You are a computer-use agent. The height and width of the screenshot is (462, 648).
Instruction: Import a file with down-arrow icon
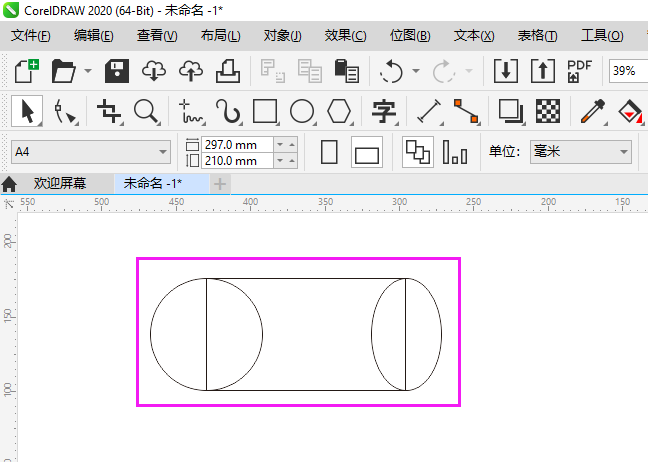(x=506, y=71)
